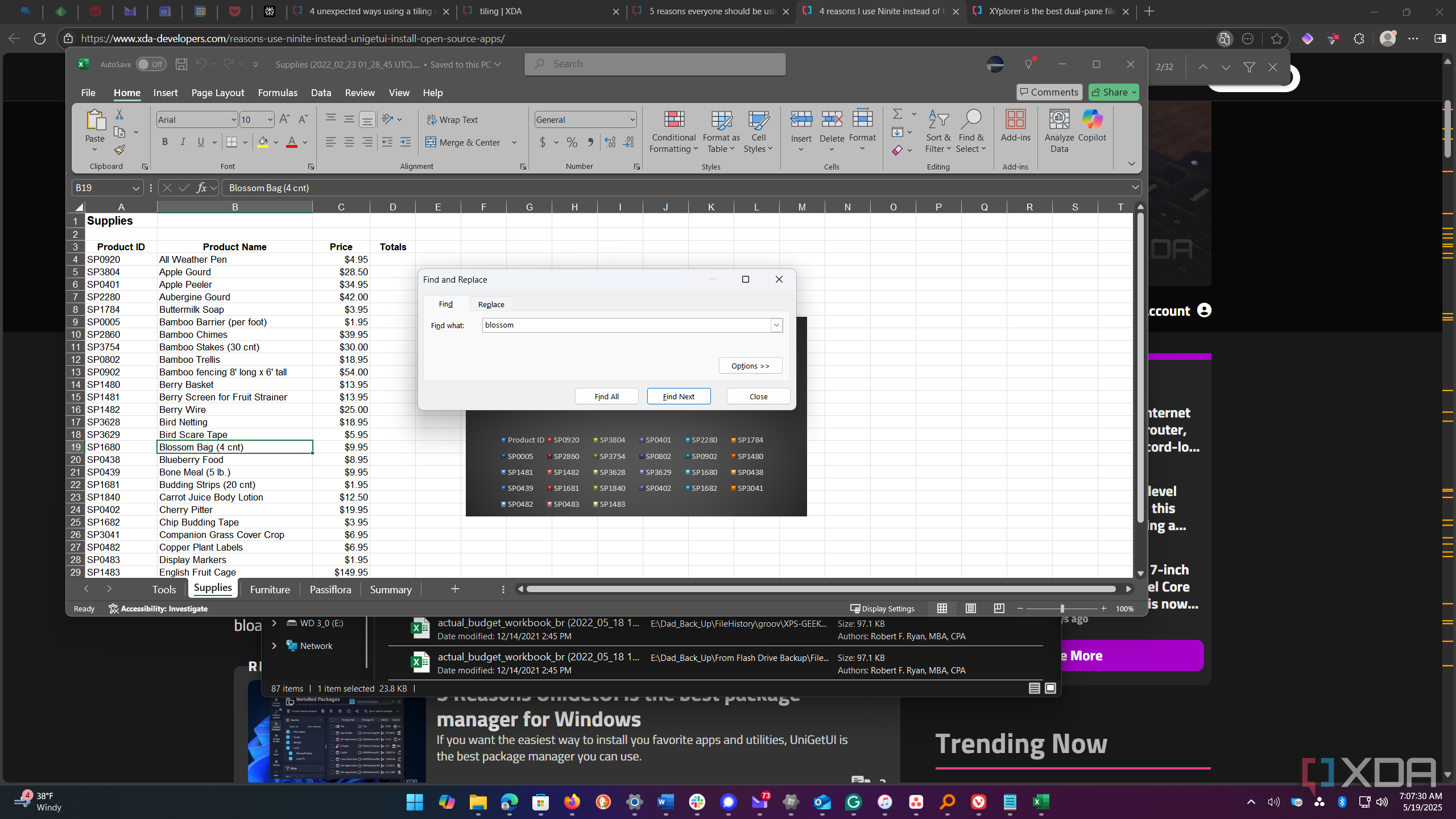Viewport: 1456px width, 819px height.
Task: Click the Excel title bar Search box
Action: tap(655, 64)
